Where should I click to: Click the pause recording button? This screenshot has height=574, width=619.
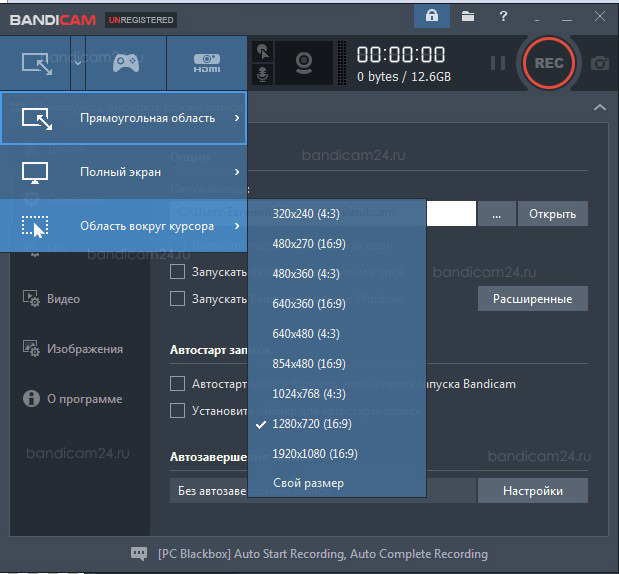[x=497, y=63]
